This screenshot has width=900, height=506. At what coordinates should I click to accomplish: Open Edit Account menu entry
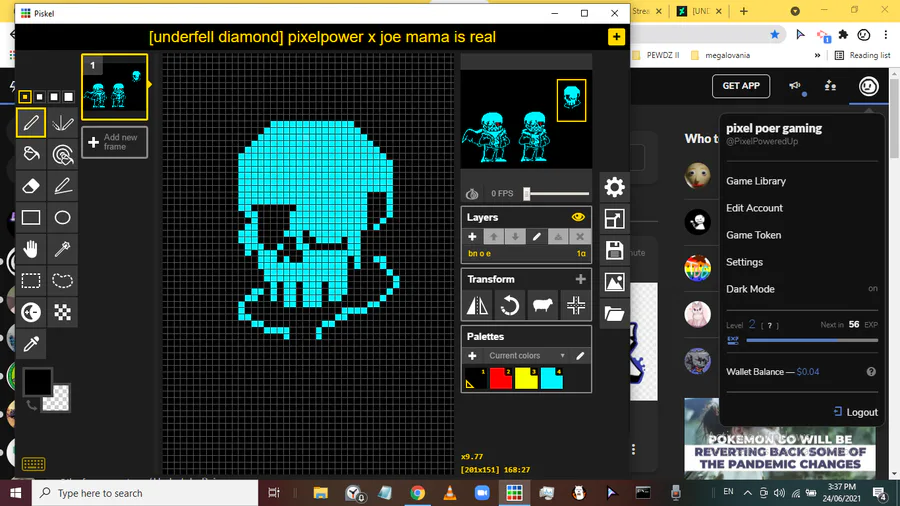click(x=754, y=208)
